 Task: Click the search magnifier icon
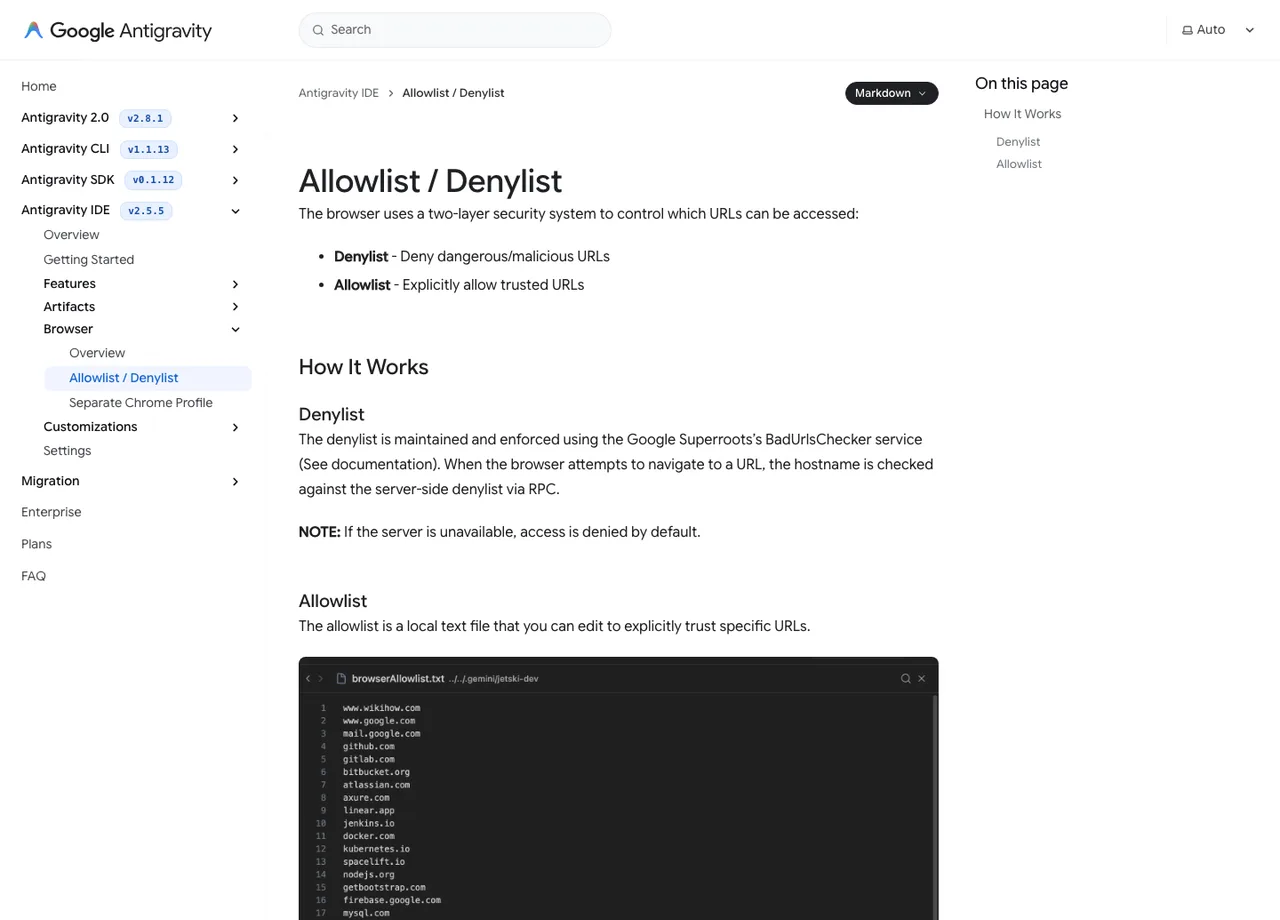(x=318, y=30)
